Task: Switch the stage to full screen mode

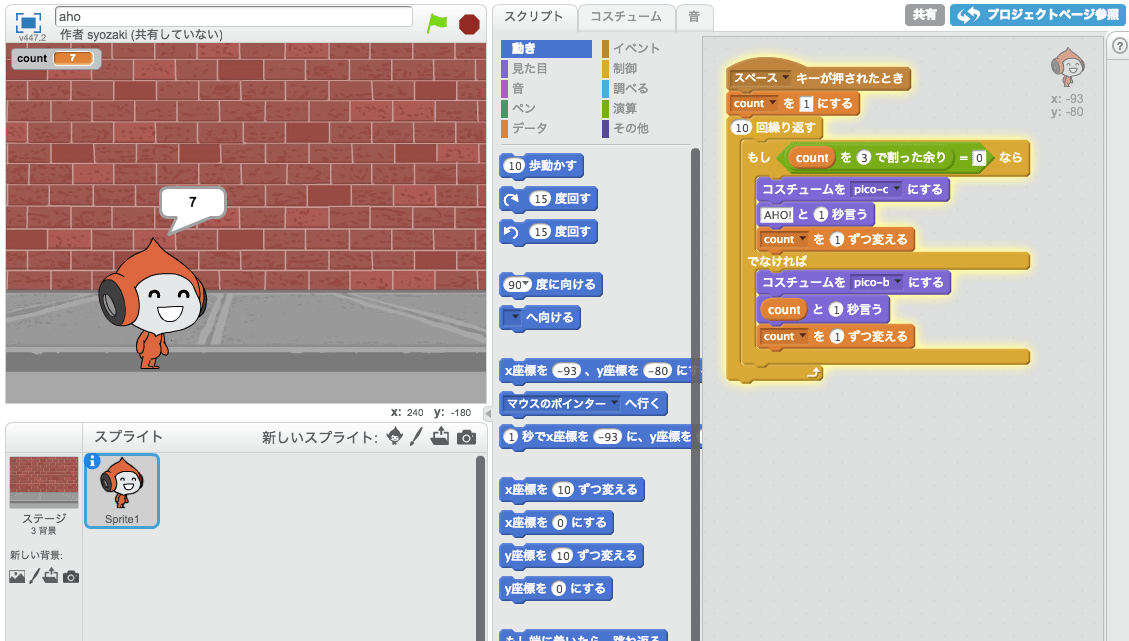Action: coord(28,22)
